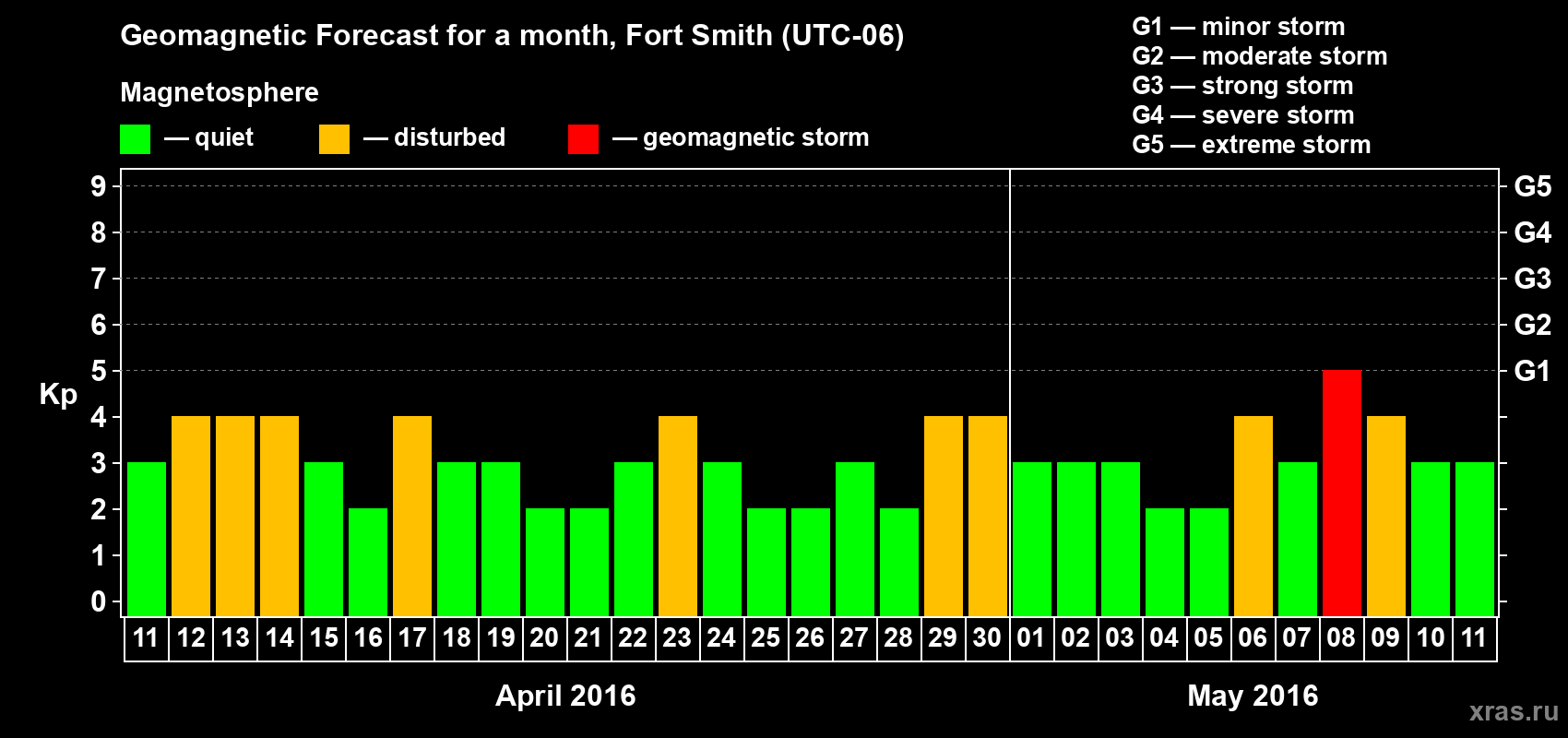Click the 'G3 — strong storm' legend line
The height and width of the screenshot is (738, 1568).
[x=1243, y=86]
